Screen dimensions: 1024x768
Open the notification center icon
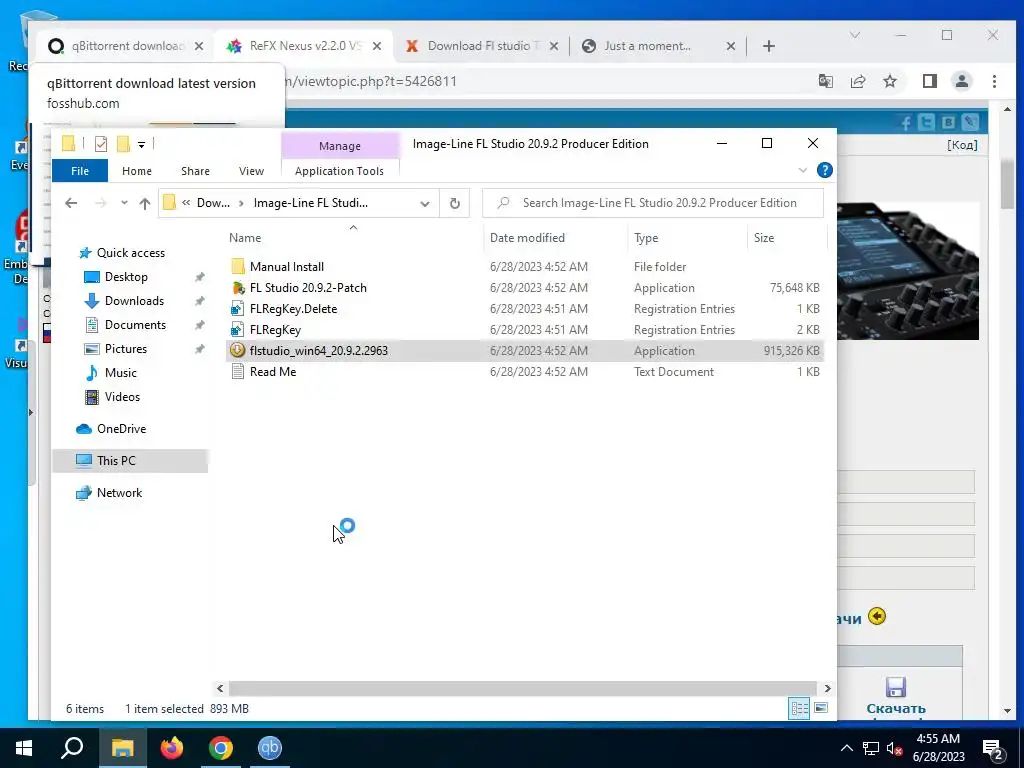[x=993, y=748]
